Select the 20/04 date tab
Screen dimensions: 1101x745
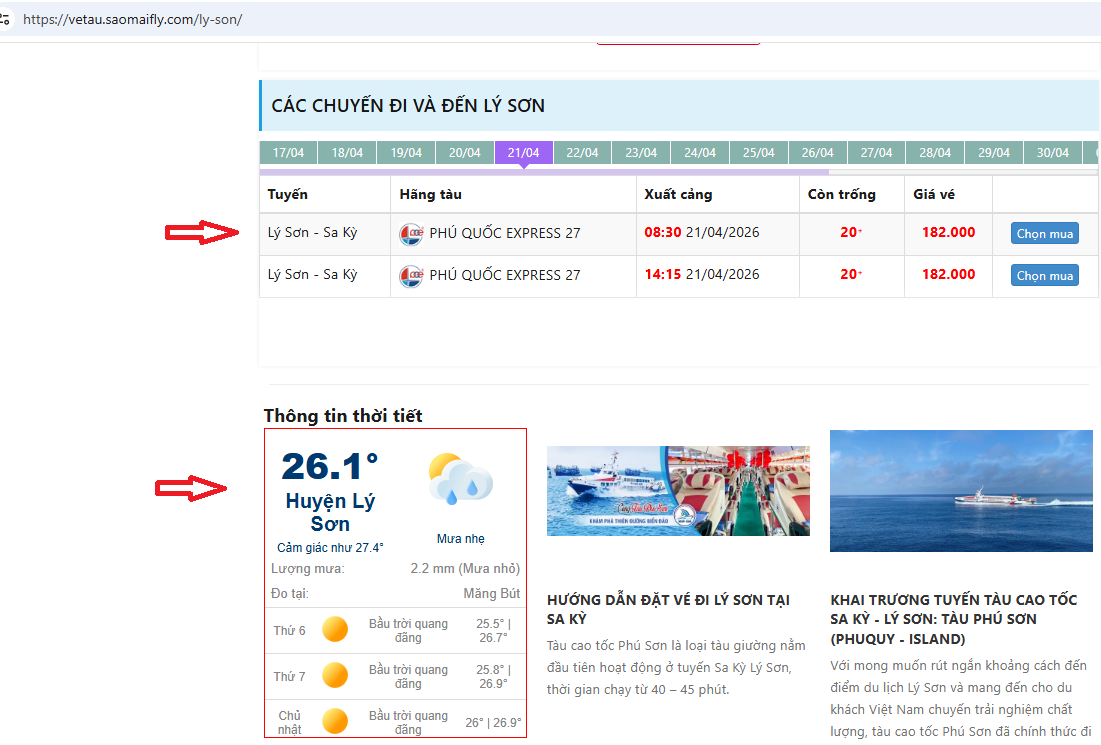click(x=465, y=152)
